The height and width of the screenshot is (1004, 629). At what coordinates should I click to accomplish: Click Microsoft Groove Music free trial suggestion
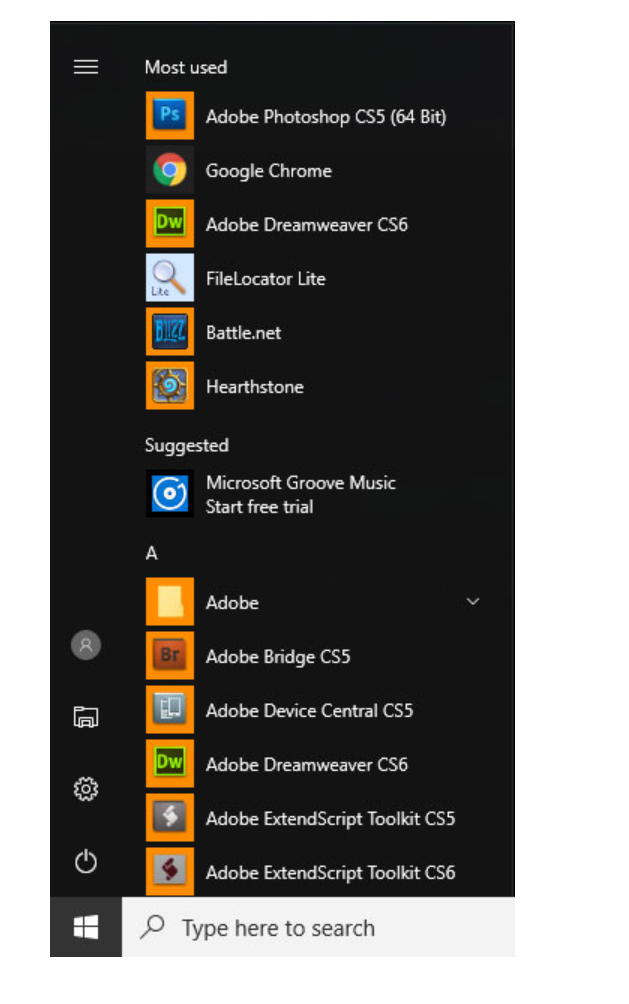(x=300, y=495)
